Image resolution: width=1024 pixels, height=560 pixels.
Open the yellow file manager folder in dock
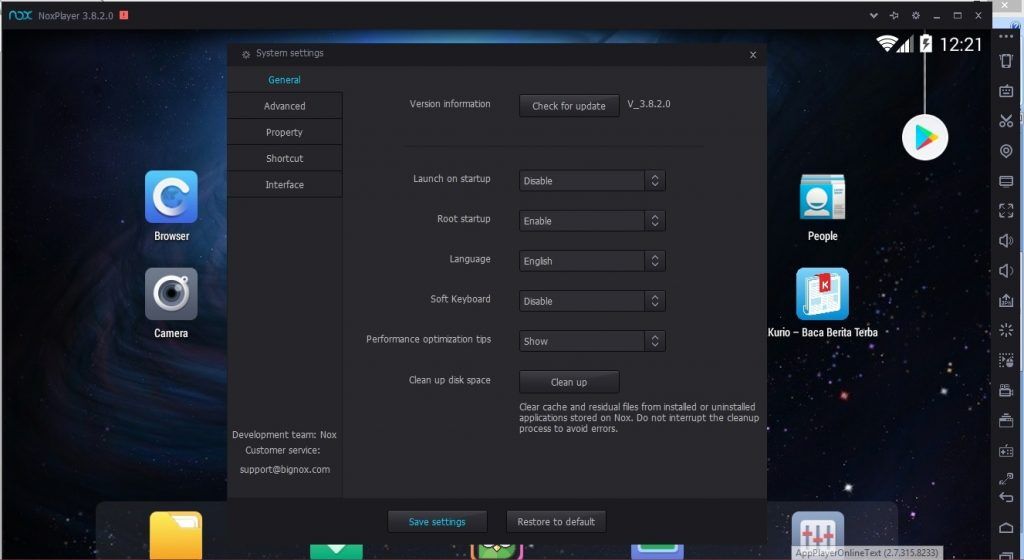point(176,536)
